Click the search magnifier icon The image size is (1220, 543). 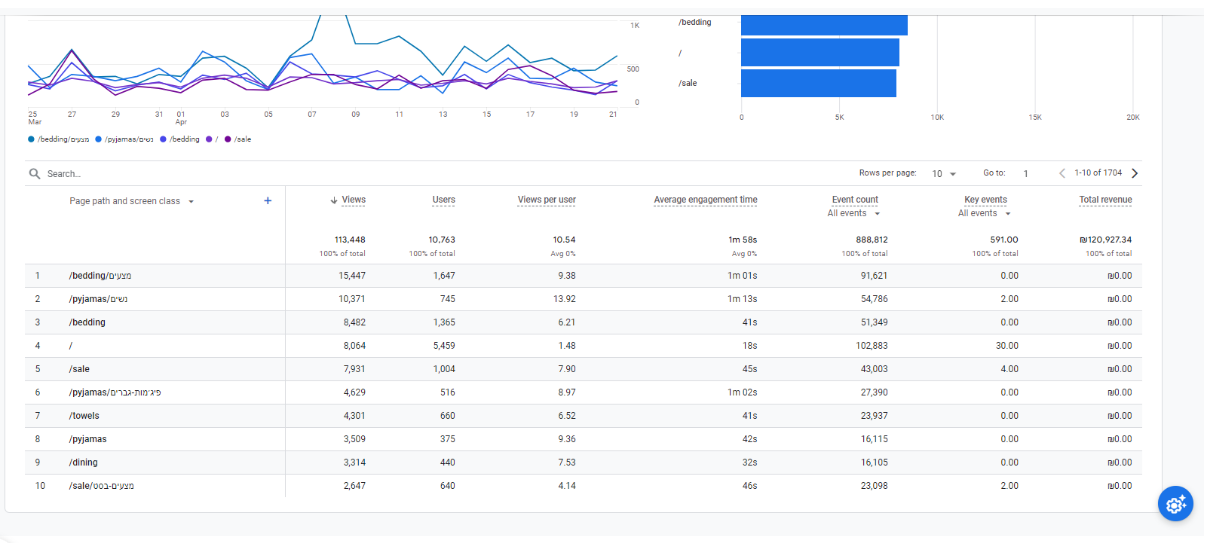point(35,174)
